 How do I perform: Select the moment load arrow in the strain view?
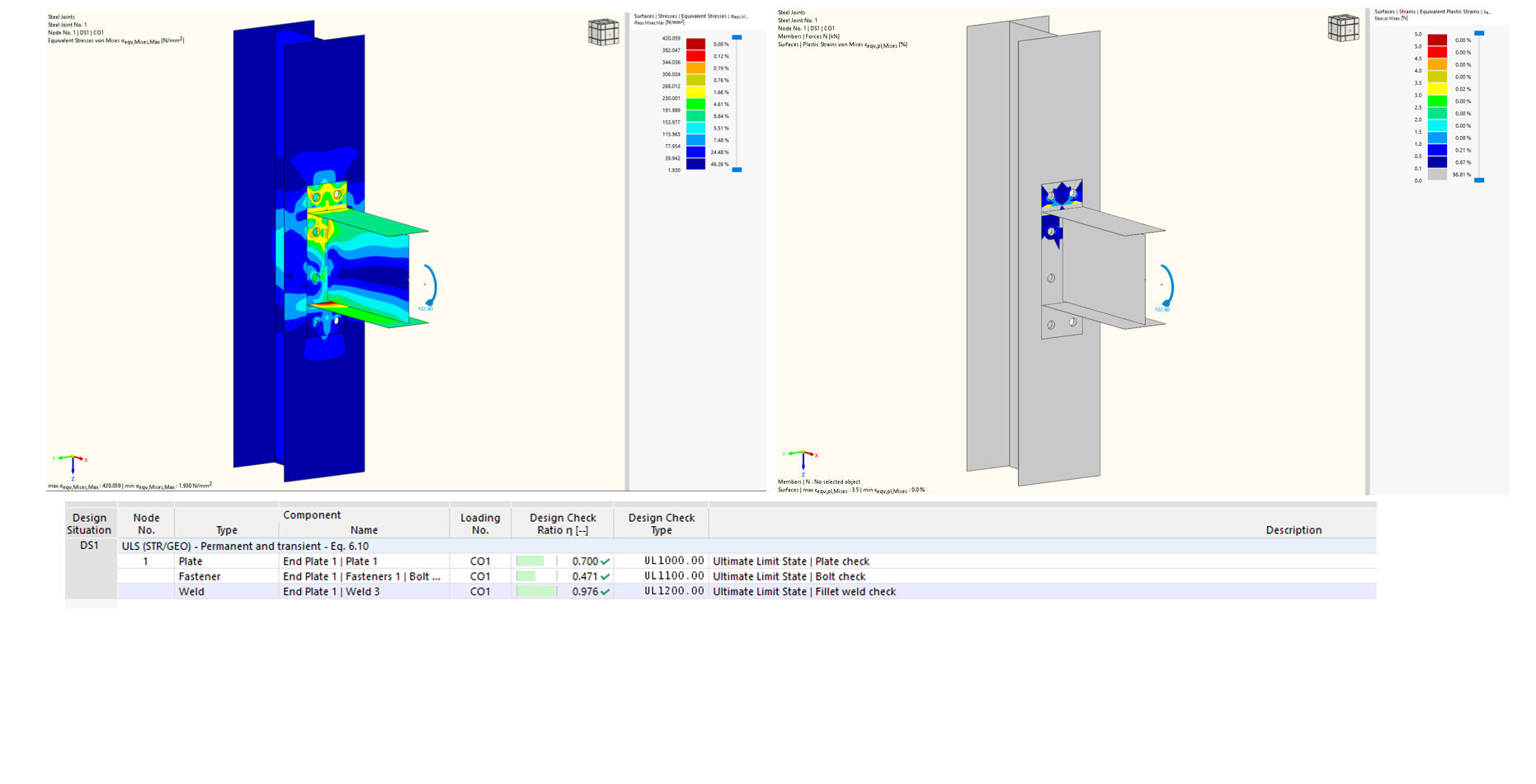(1166, 287)
